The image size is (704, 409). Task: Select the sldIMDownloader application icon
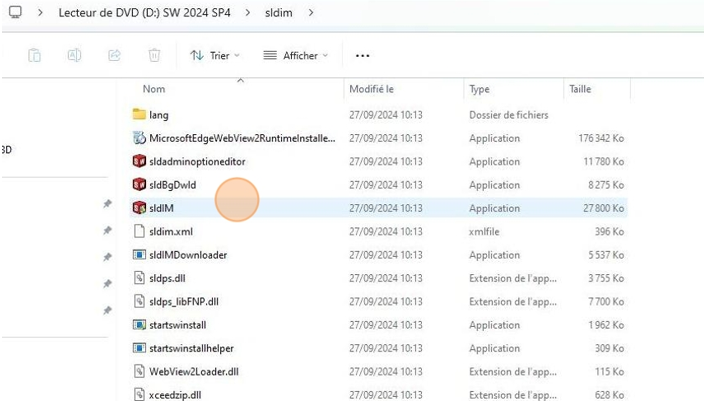(139, 255)
